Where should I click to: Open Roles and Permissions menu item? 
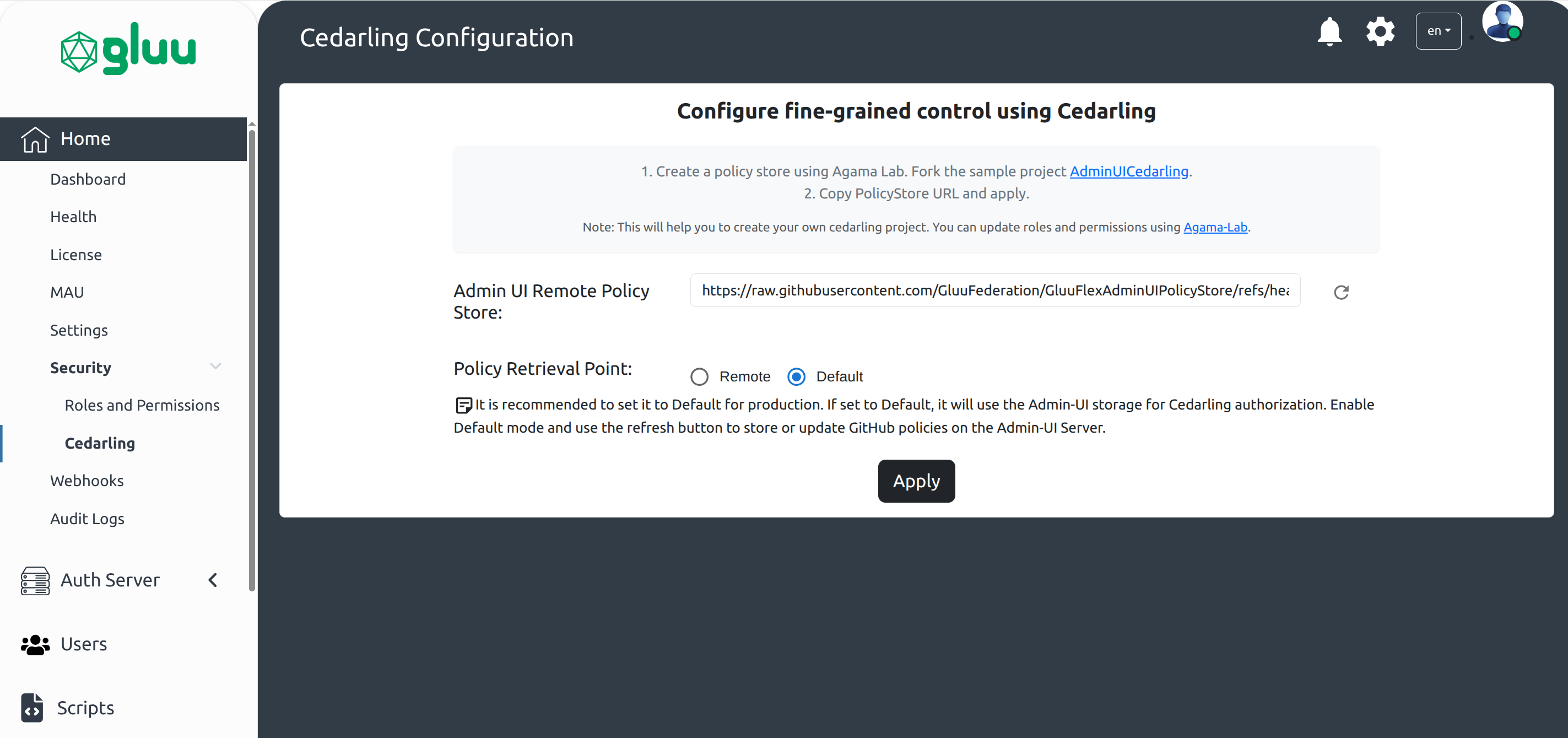click(x=142, y=406)
